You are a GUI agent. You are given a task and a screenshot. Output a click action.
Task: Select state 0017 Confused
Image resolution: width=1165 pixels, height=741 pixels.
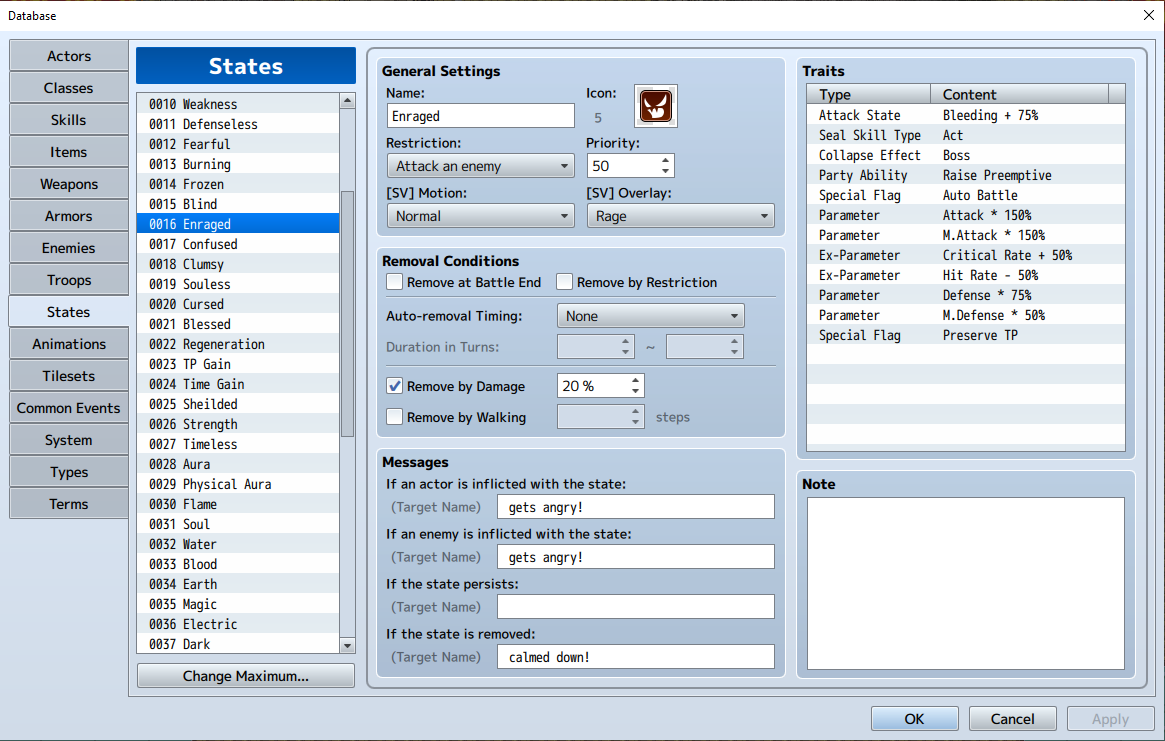point(238,244)
